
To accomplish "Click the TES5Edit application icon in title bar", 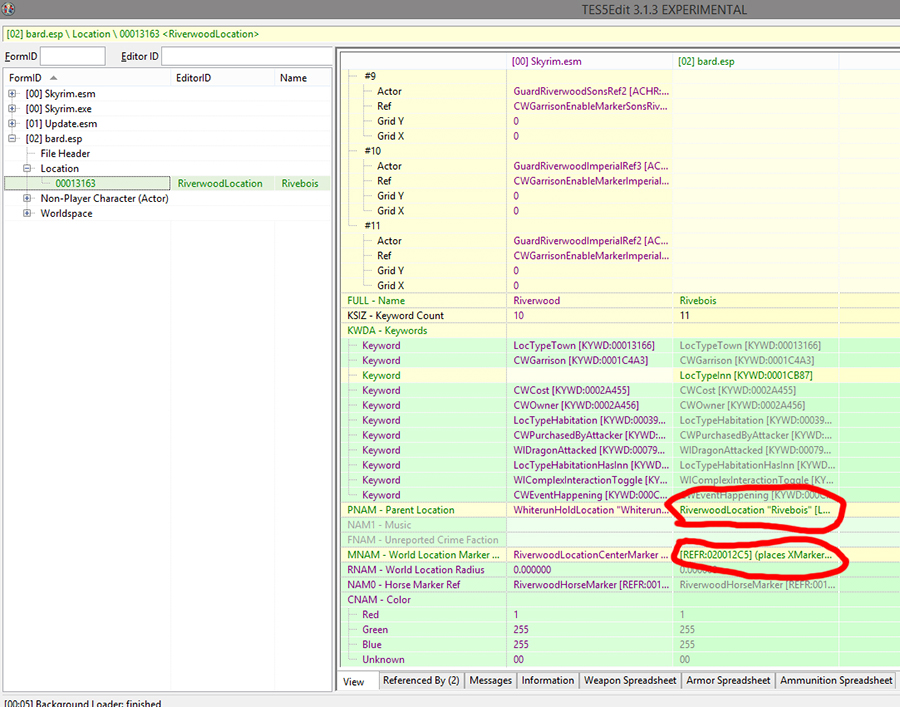I will 8,9.
